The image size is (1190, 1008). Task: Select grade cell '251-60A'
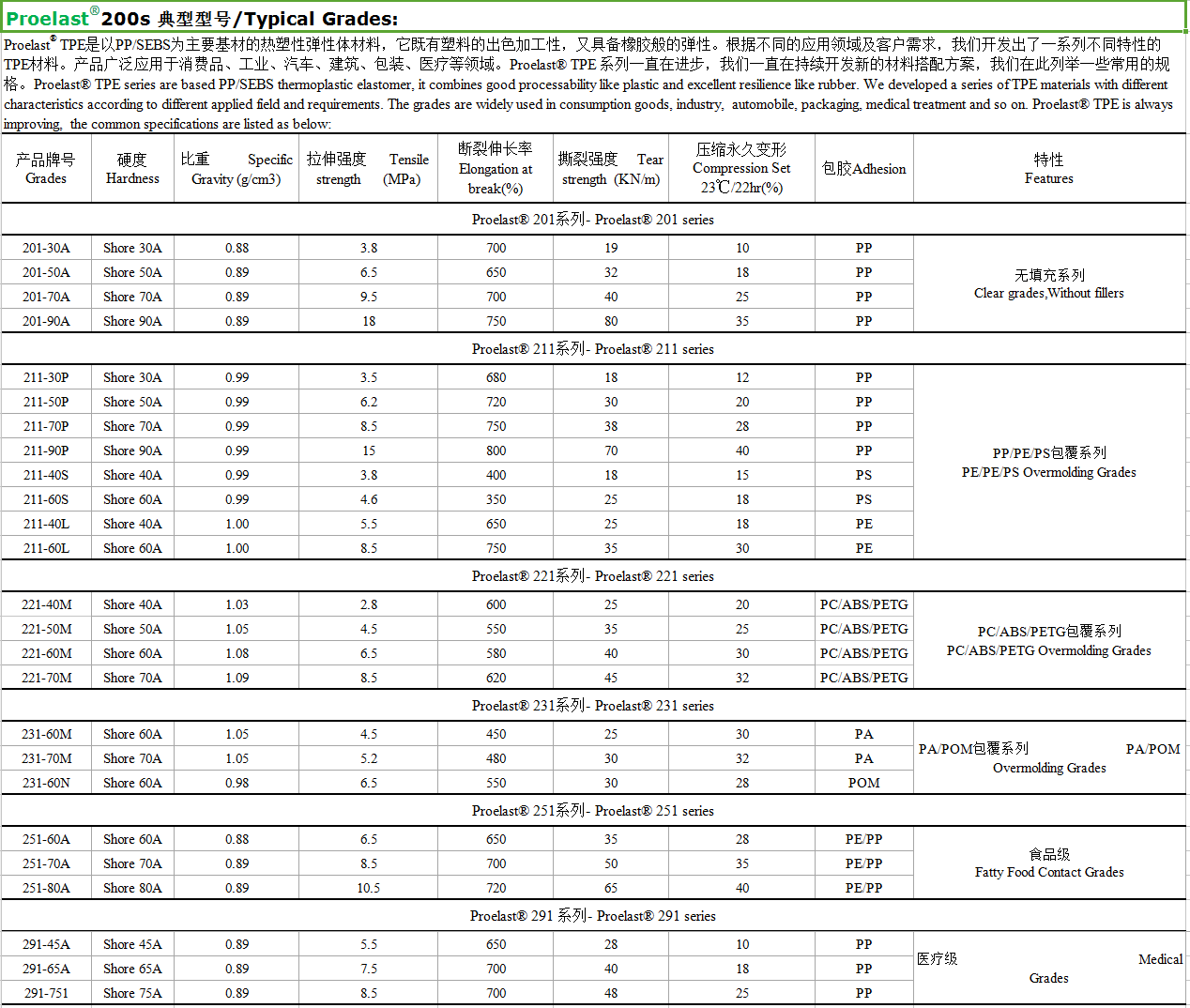(46, 839)
